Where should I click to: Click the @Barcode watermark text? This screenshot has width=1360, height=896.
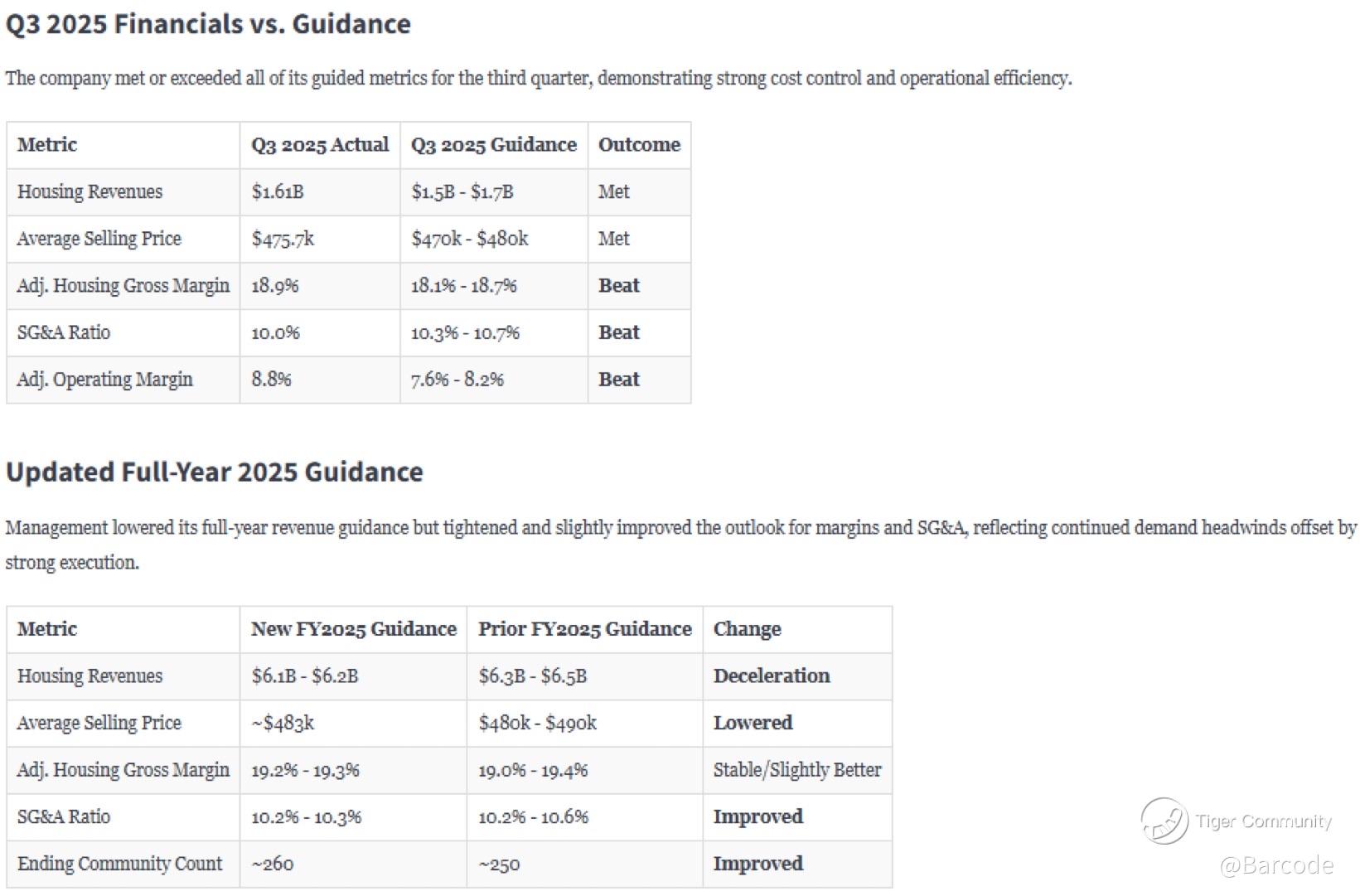(1276, 865)
